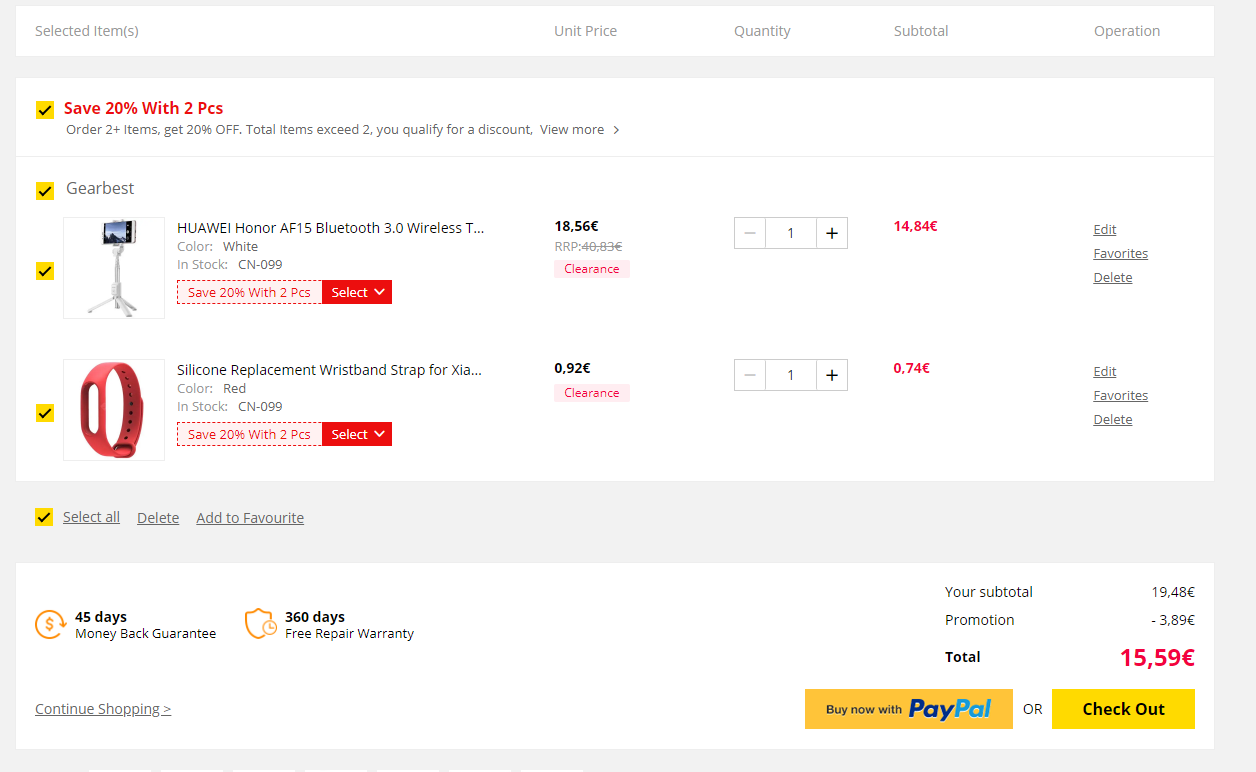Click the Save 20% With 2 Pcs heading
The width and height of the screenshot is (1256, 772).
coord(144,108)
